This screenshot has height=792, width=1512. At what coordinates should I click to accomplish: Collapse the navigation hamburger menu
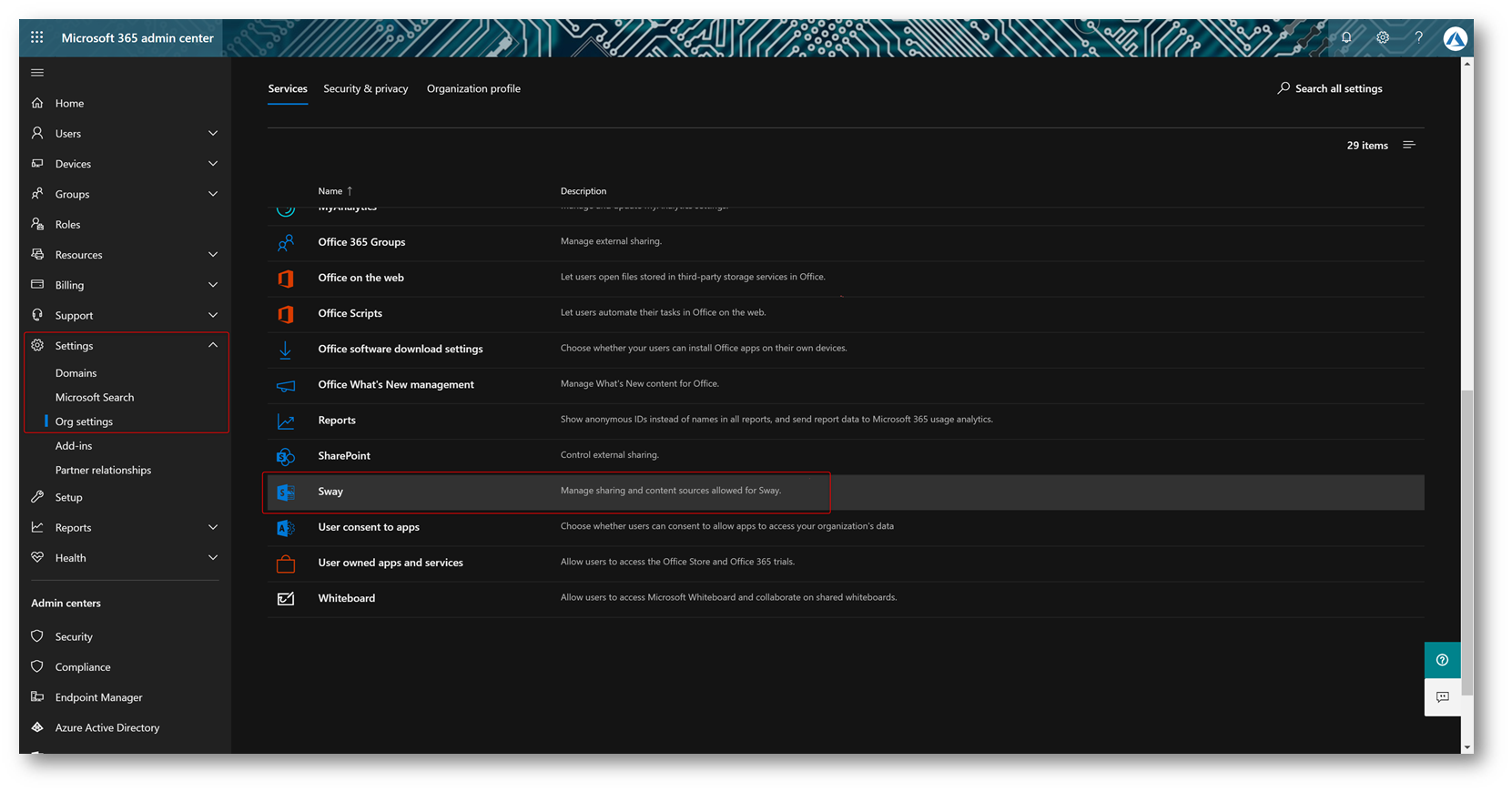(x=37, y=72)
